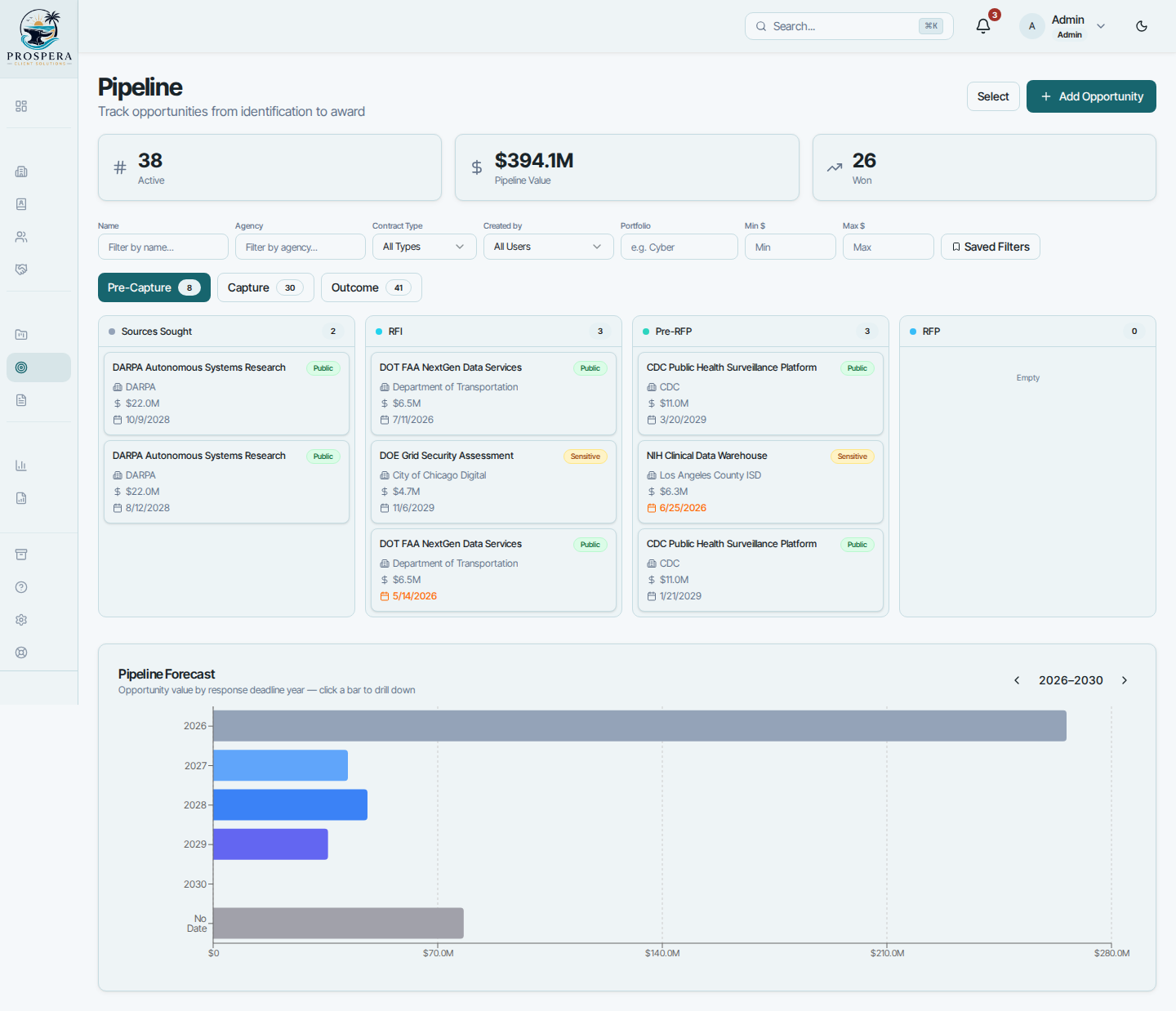Image resolution: width=1176 pixels, height=1011 pixels.
Task: Click the Sources Sought column header
Action: [226, 332]
